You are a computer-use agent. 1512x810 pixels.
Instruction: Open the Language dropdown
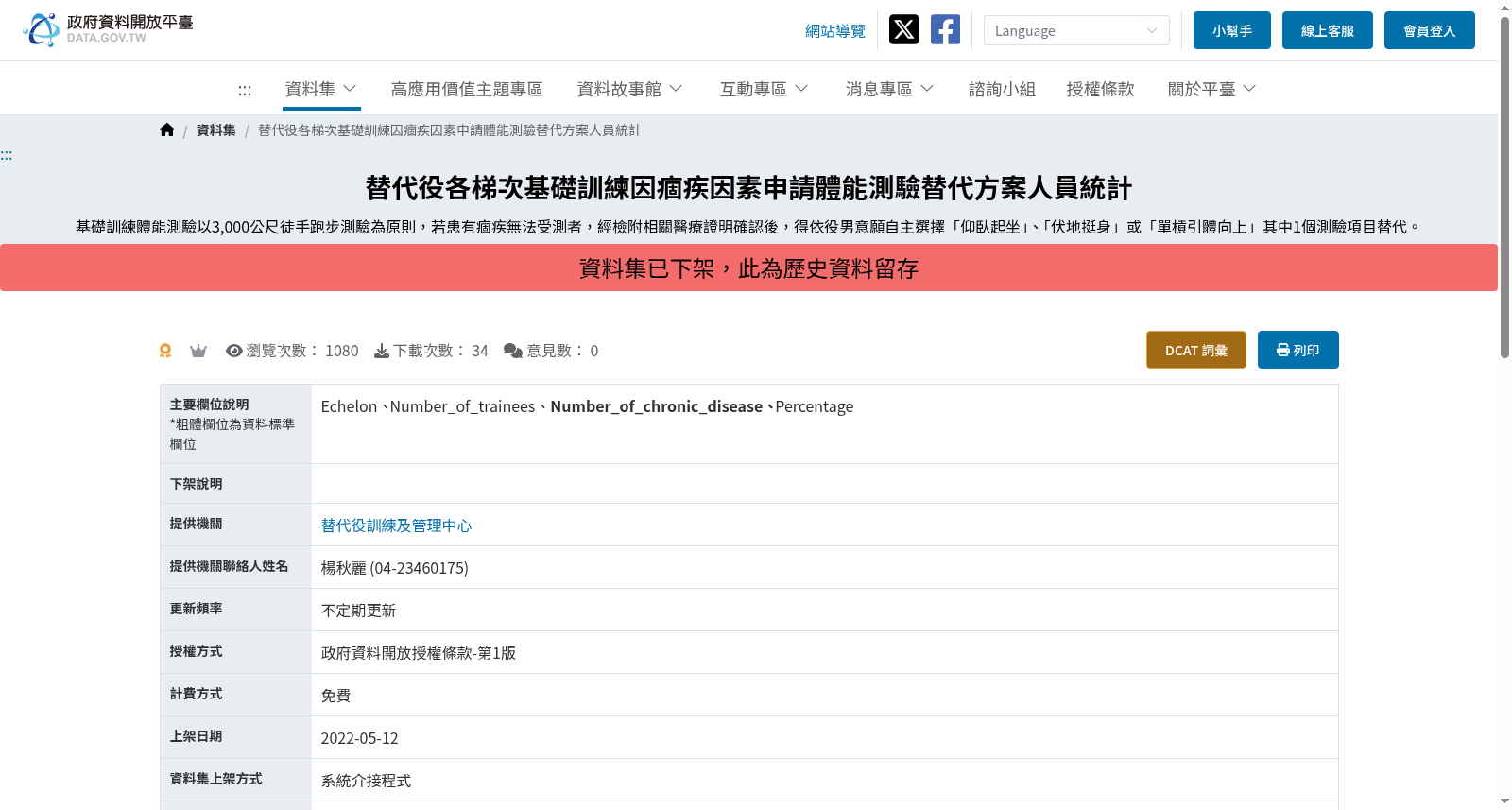click(x=1076, y=30)
